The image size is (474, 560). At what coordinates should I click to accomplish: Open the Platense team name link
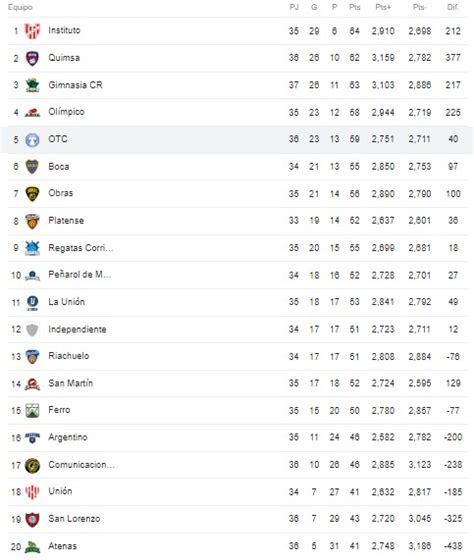pyautogui.click(x=66, y=220)
